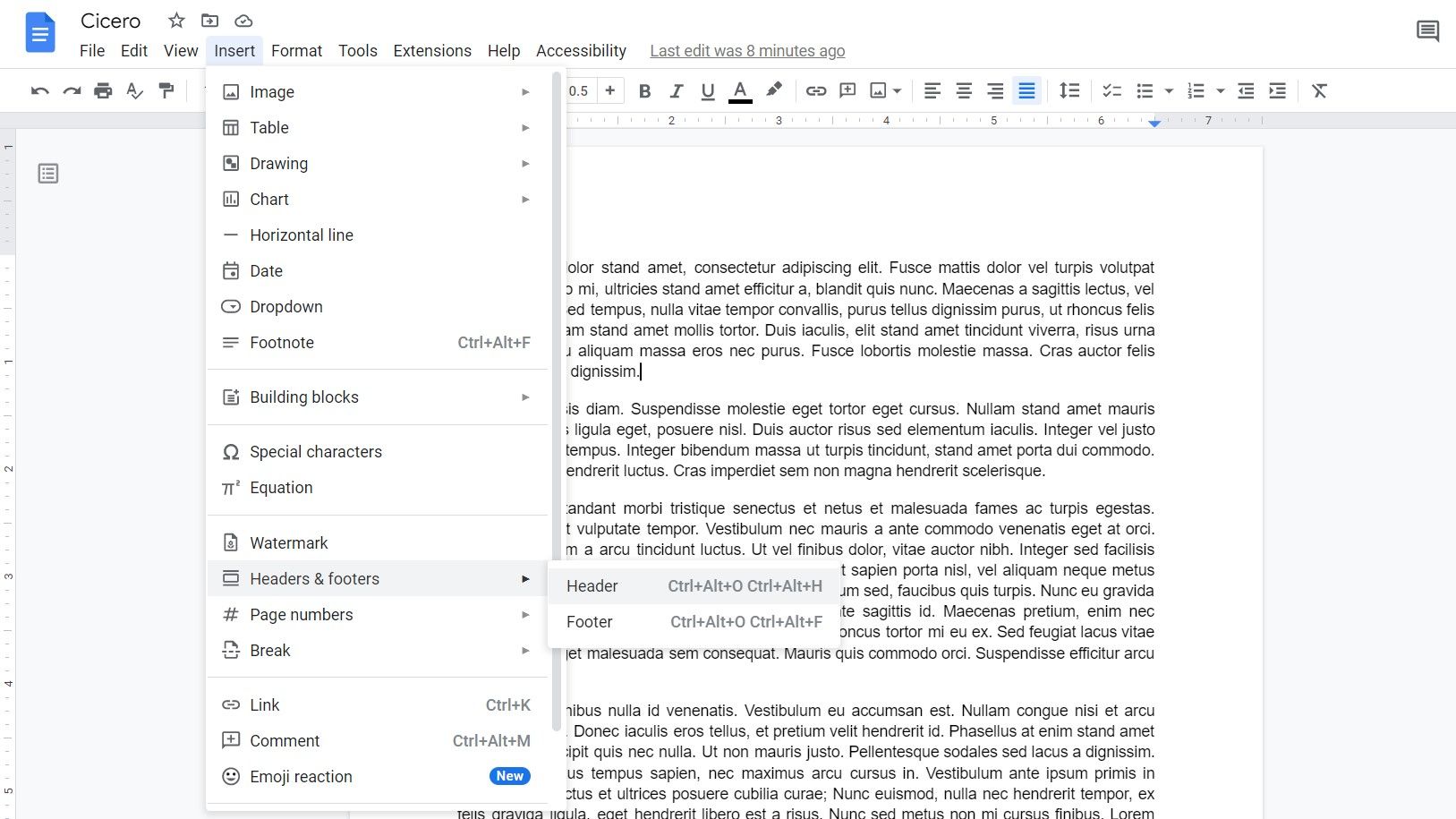This screenshot has height=819, width=1456.
Task: Select center alignment
Action: 964,90
